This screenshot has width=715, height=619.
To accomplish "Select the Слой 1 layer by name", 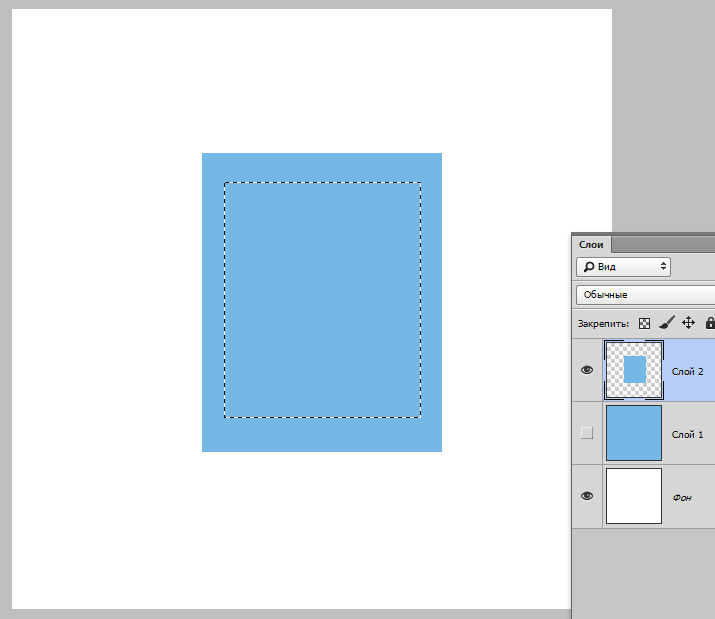I will 687,434.
